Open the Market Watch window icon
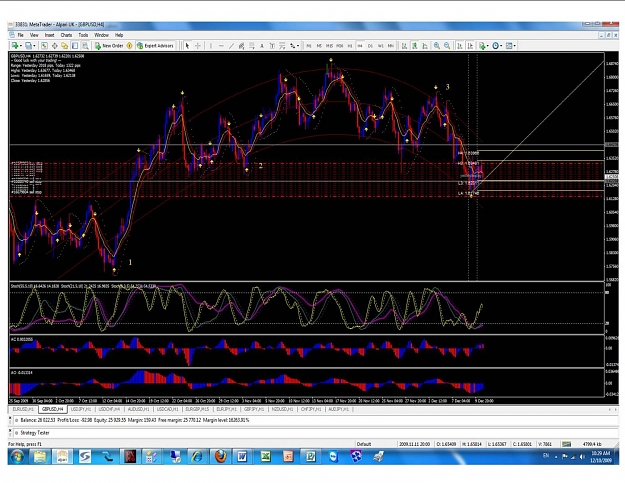Screen dimensions: 625x483 [44, 46]
